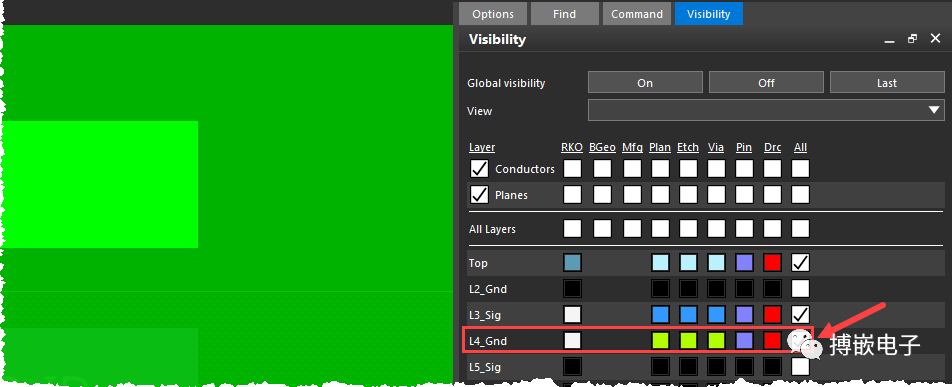Close the Visibility panel
This screenshot has width=952, height=387.
935,39
